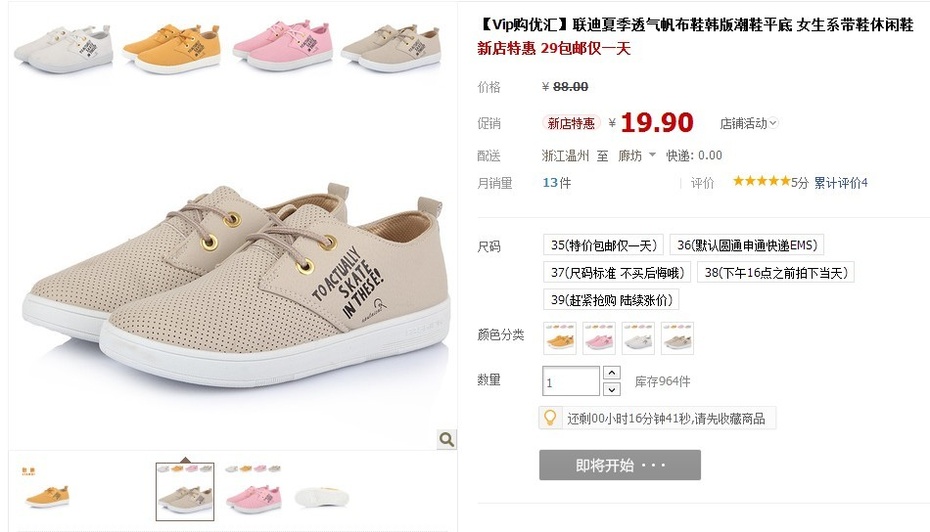Choose size 39(赶紧抢购 陆续涨价)
Screen dimensions: 930x532
(611, 300)
